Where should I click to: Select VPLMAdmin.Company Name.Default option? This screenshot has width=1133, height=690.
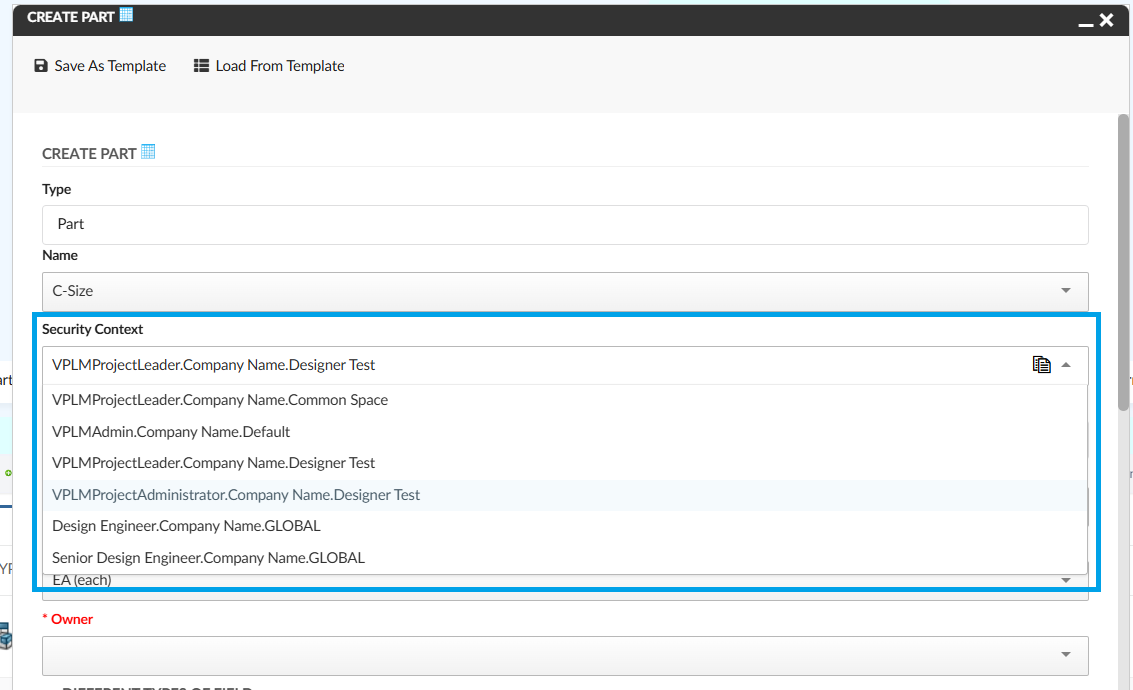pos(565,432)
